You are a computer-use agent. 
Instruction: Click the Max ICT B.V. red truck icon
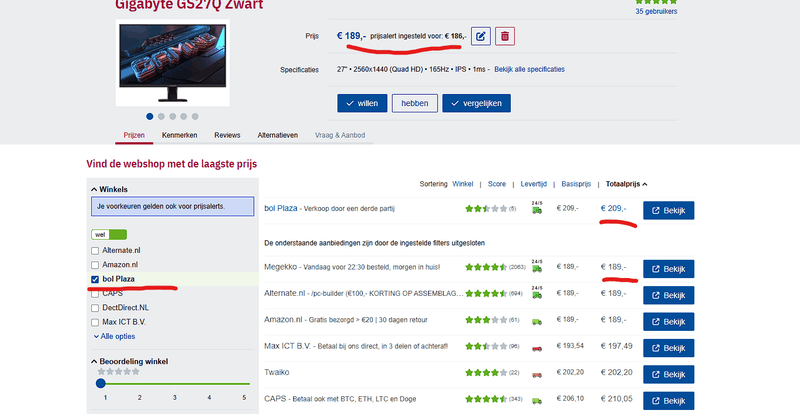(537, 348)
